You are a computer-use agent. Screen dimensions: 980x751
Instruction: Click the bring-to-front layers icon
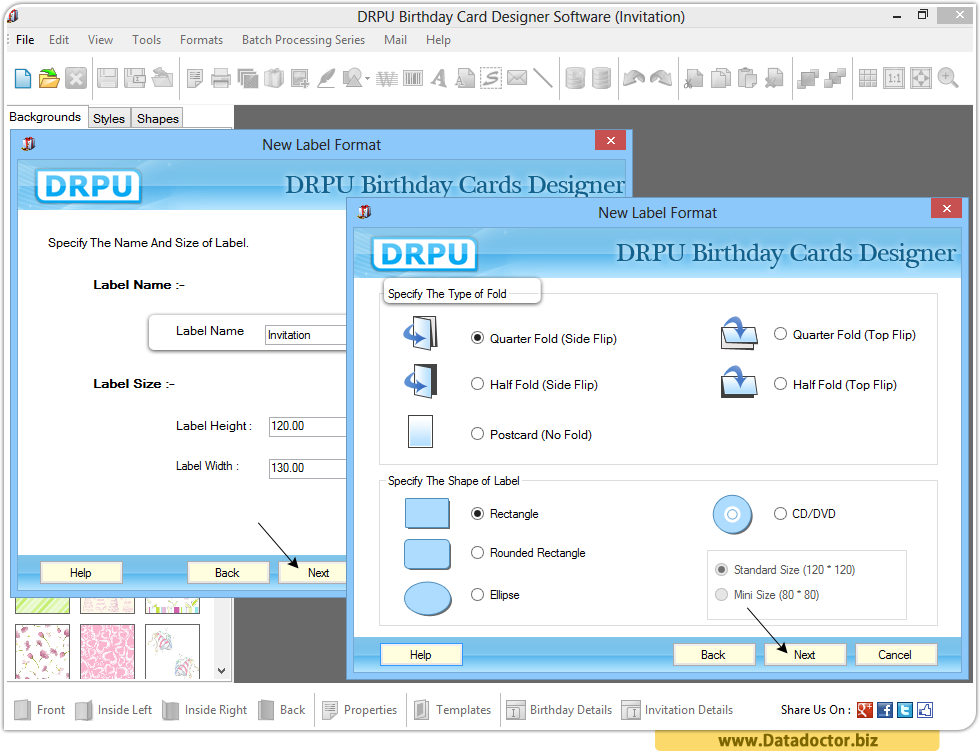[808, 79]
